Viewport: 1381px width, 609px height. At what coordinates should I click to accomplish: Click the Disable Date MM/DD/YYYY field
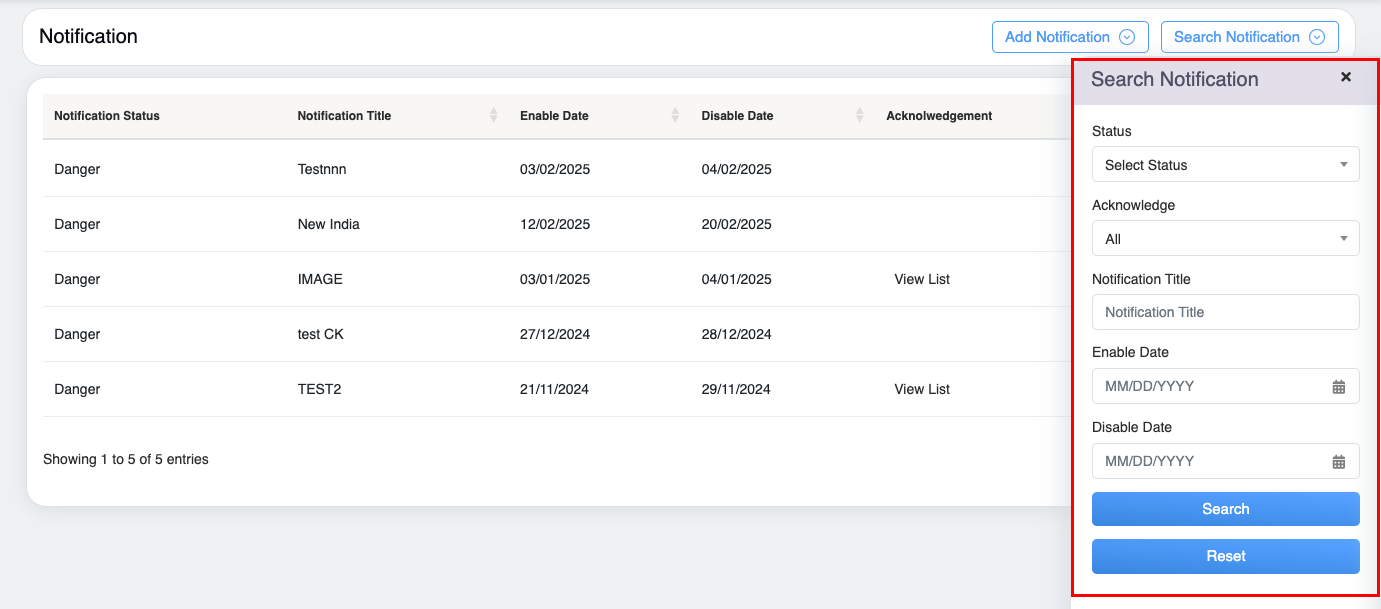pos(1210,461)
